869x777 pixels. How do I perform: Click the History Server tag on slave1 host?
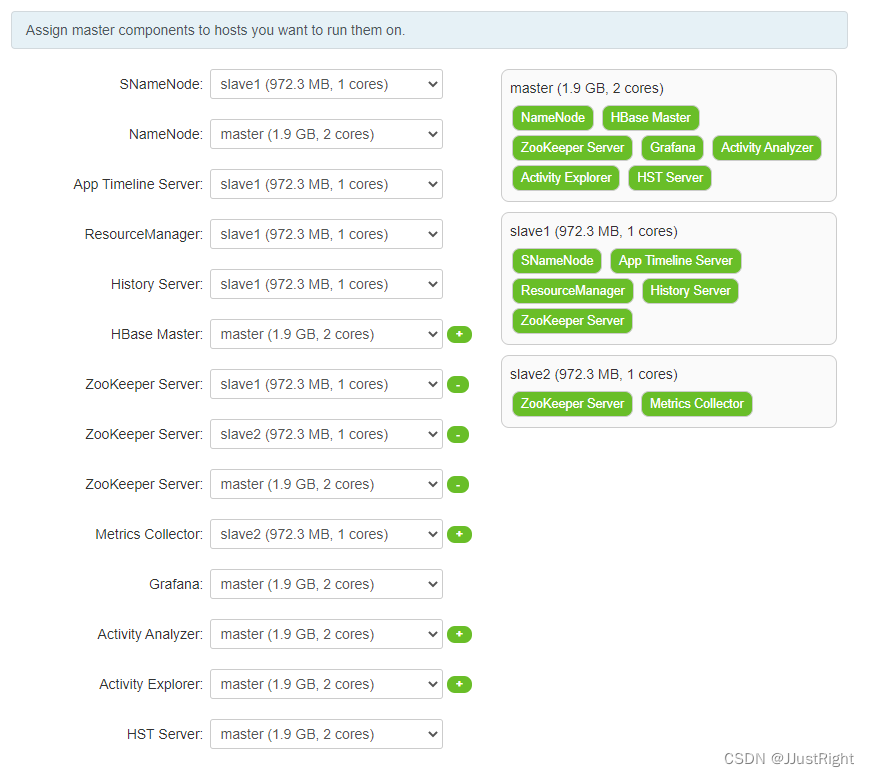click(690, 290)
